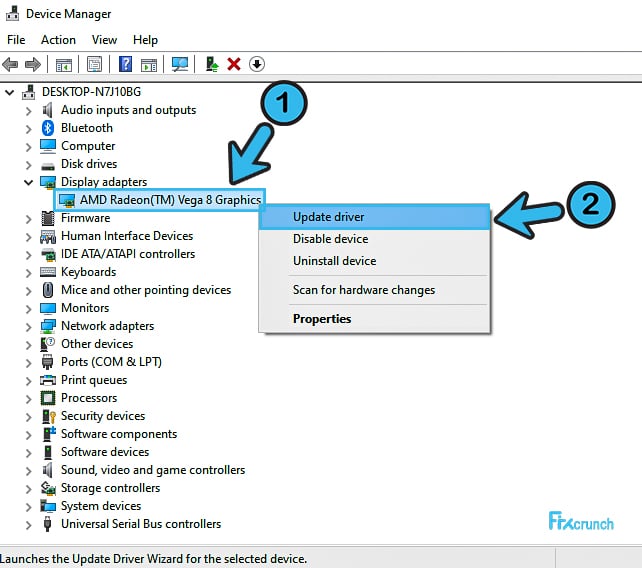The width and height of the screenshot is (642, 568).
Task: Click the Disk drives icon
Action: 48,166
